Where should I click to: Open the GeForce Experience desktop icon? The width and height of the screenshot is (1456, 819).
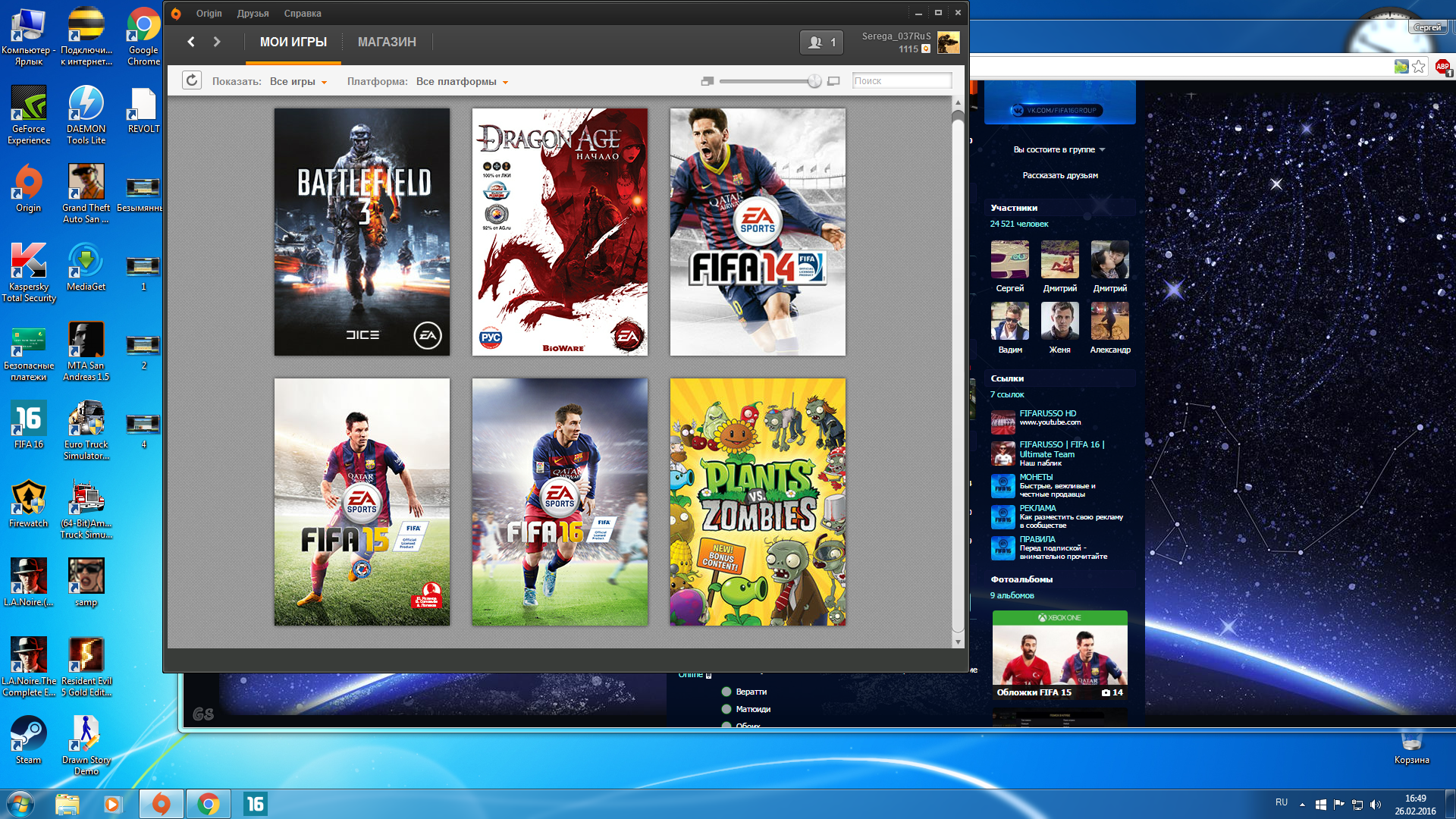click(28, 115)
